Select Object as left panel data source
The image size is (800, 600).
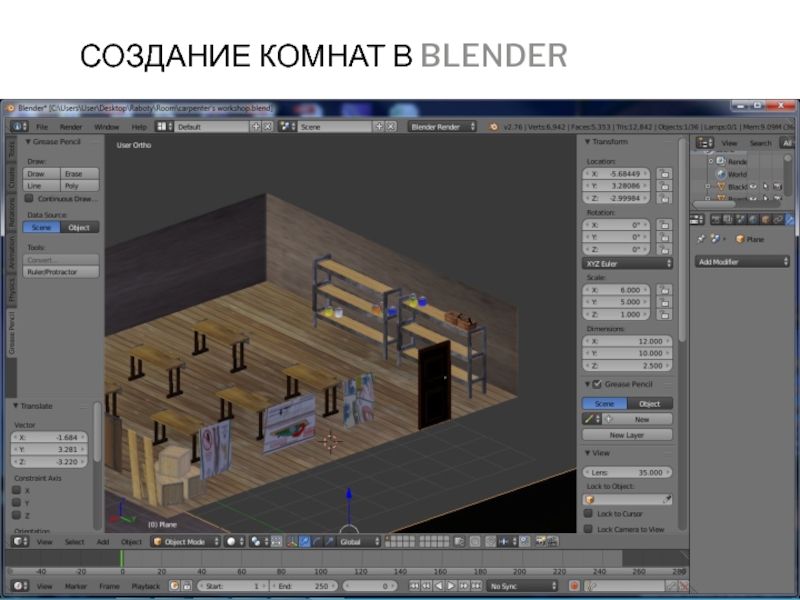(80, 227)
